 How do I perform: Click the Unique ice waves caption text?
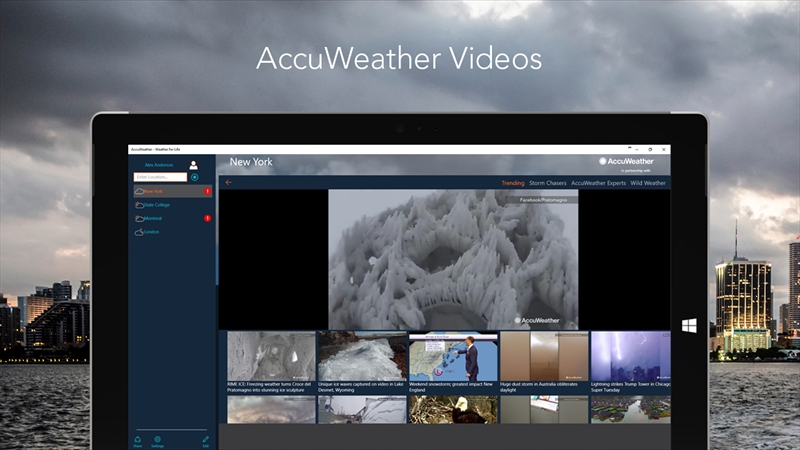(x=361, y=387)
